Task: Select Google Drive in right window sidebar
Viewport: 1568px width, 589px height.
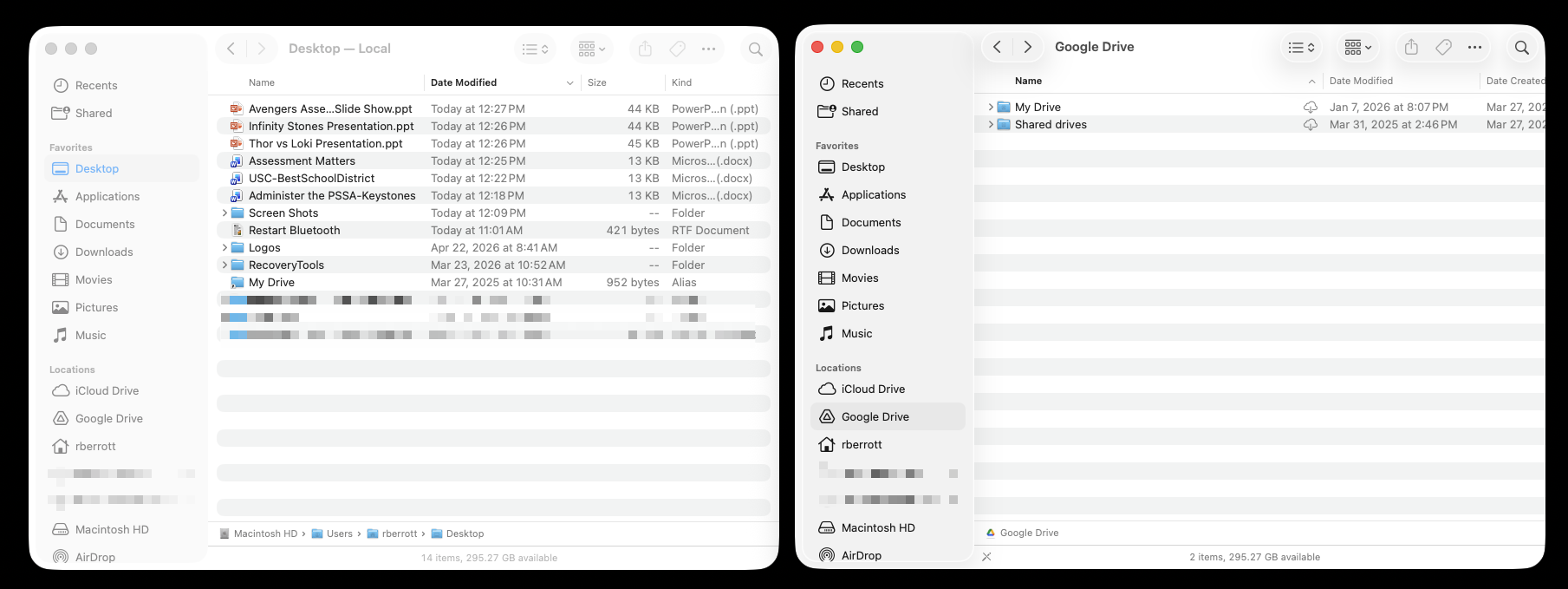Action: (x=888, y=416)
